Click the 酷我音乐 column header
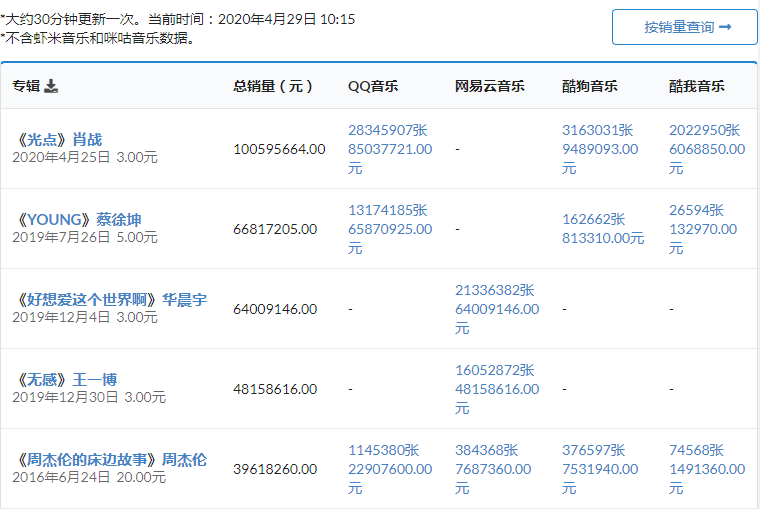This screenshot has width=760, height=509. tap(697, 86)
